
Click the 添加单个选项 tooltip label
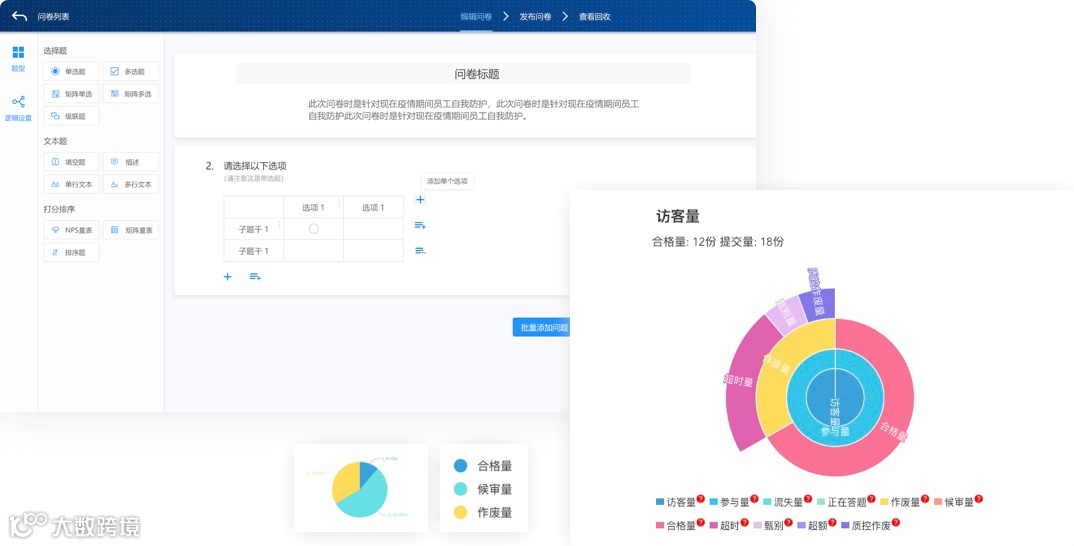pyautogui.click(x=447, y=182)
